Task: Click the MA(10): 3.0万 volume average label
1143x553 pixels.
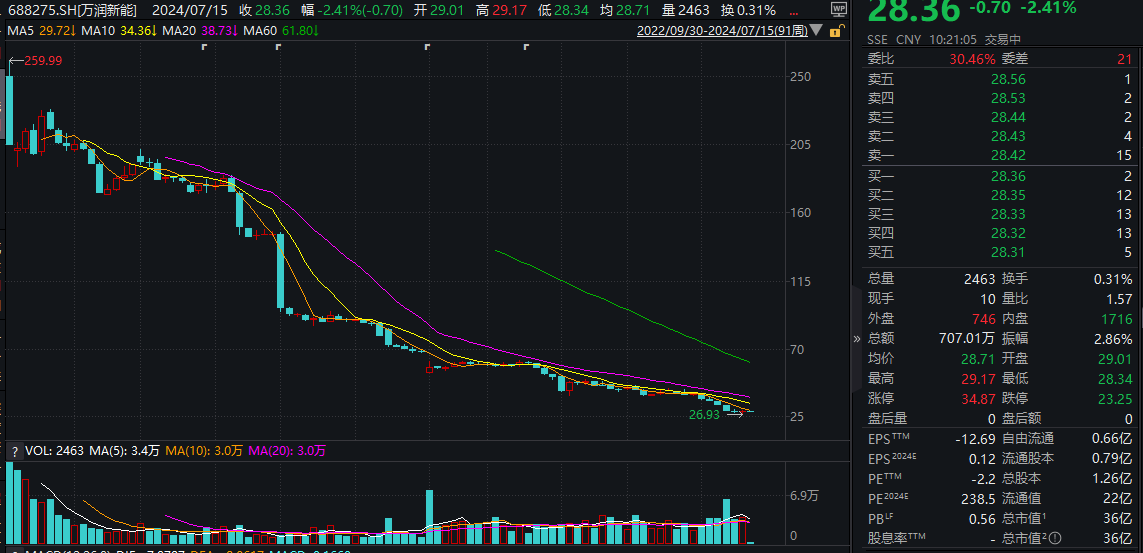Action: coord(204,451)
